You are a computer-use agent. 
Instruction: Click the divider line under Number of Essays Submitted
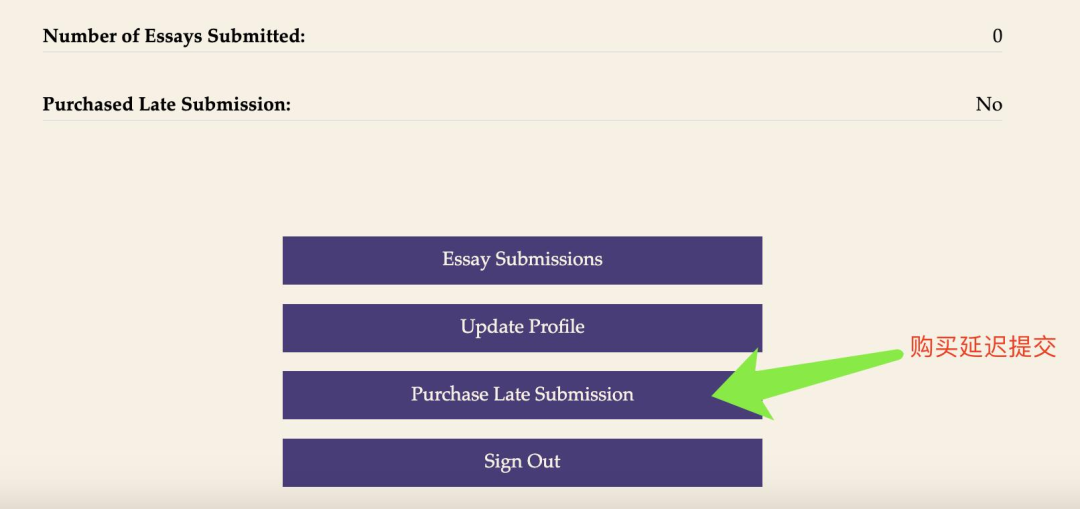pyautogui.click(x=522, y=52)
